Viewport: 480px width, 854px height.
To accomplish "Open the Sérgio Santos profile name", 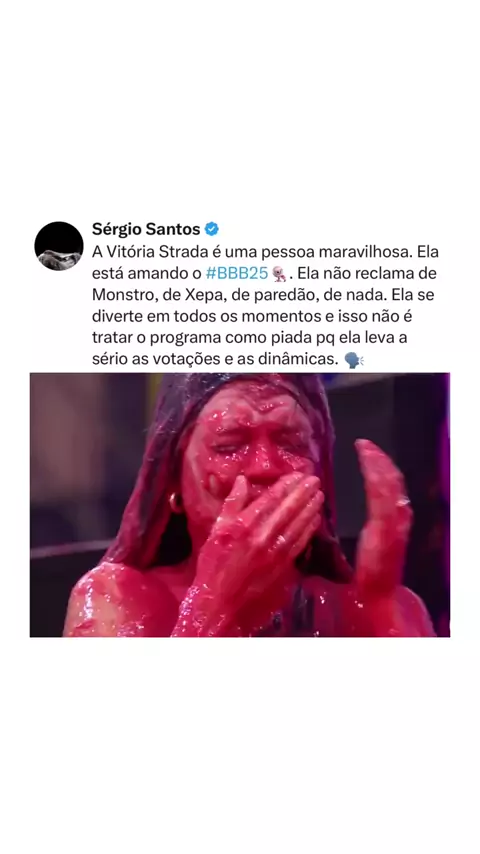I will 146,229.
